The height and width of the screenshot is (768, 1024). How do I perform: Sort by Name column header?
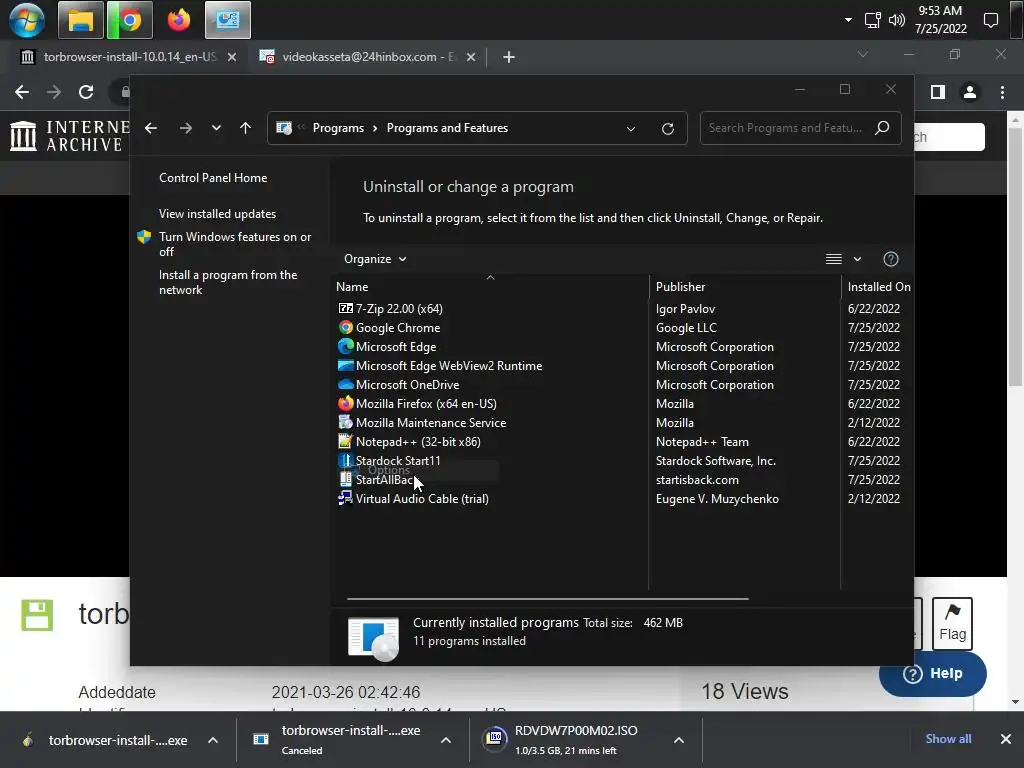(490, 287)
